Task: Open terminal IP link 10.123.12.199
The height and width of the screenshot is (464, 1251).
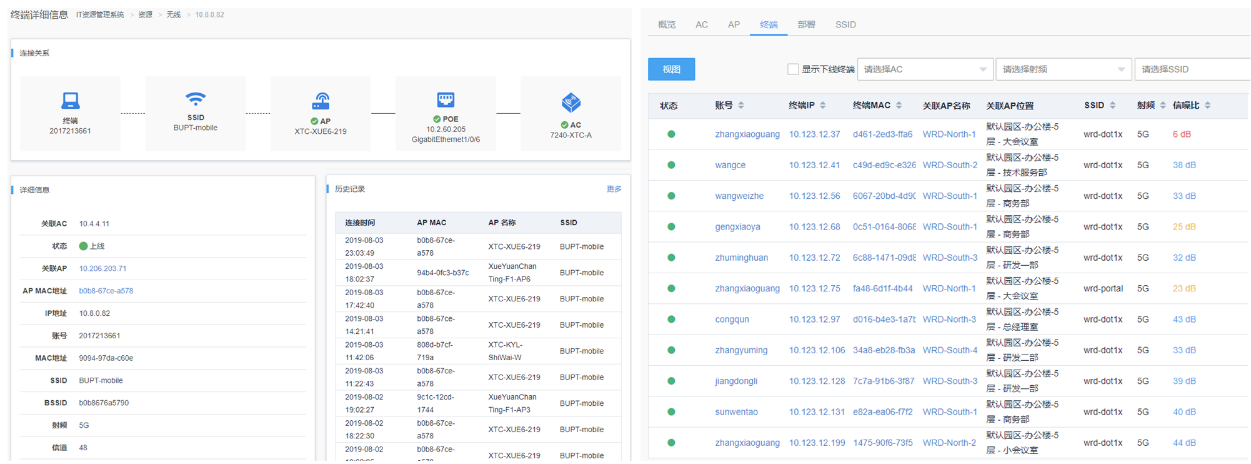Action: (x=817, y=443)
